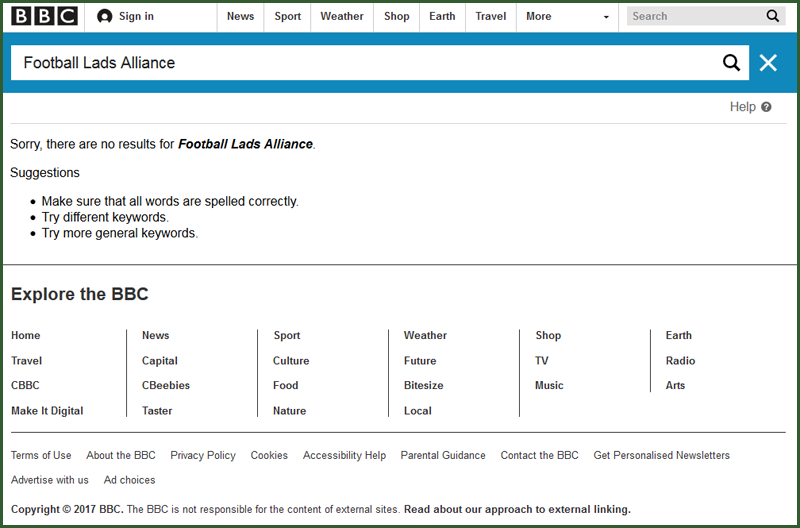Viewport: 800px width, 528px height.
Task: Click 'Try different keywords.' suggestion text
Action: click(x=105, y=217)
